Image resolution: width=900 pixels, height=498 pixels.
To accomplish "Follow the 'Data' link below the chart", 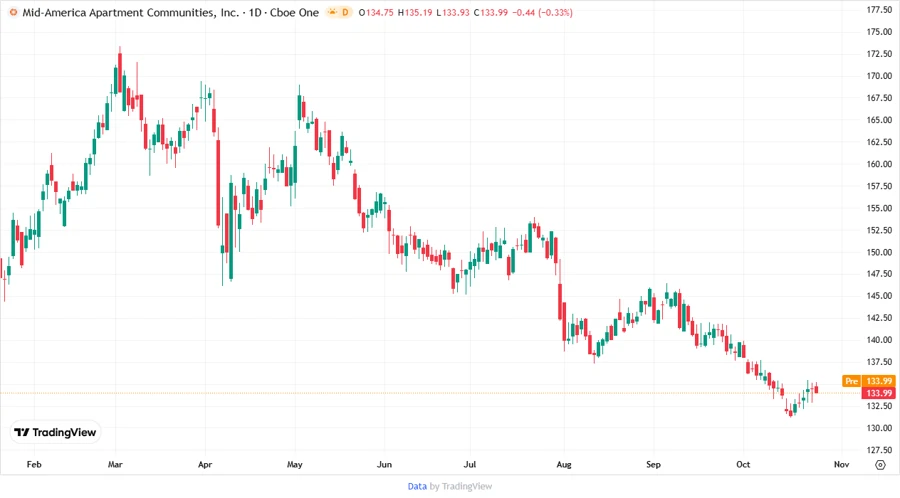I will tap(417, 486).
